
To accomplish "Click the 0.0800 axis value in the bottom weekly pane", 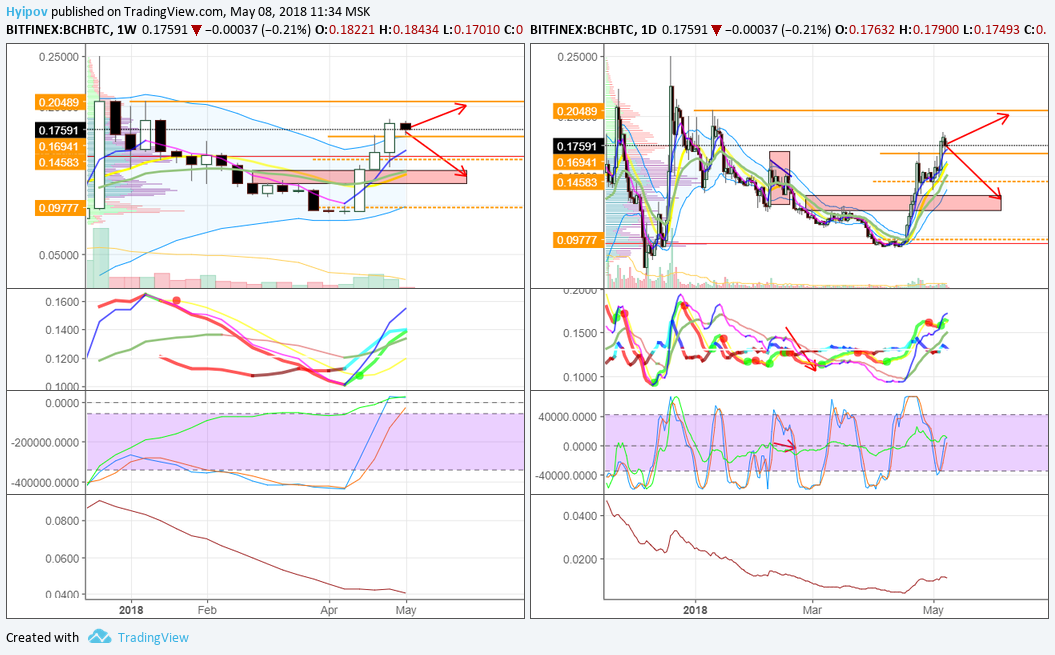I will point(62,520).
